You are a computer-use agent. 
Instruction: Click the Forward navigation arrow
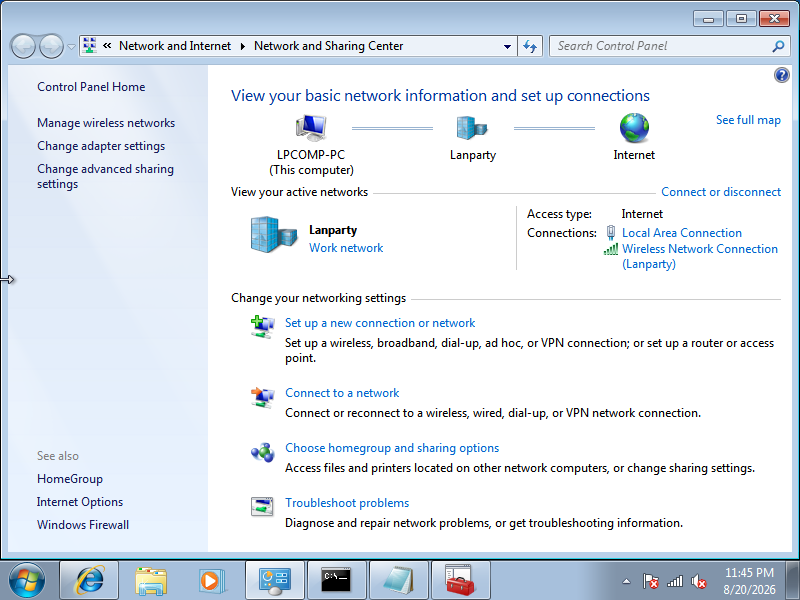pyautogui.click(x=51, y=46)
